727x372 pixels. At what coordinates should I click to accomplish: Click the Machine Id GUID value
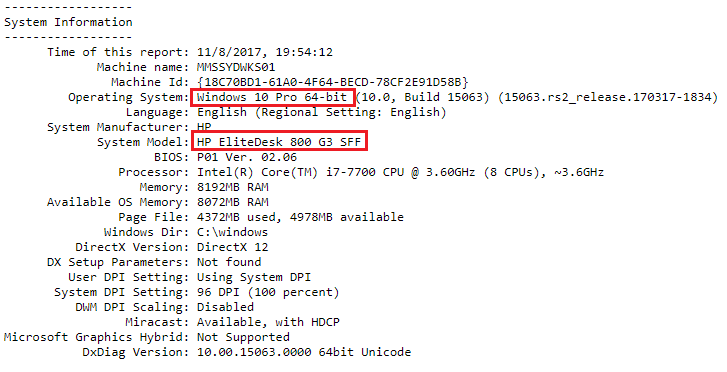[333, 82]
